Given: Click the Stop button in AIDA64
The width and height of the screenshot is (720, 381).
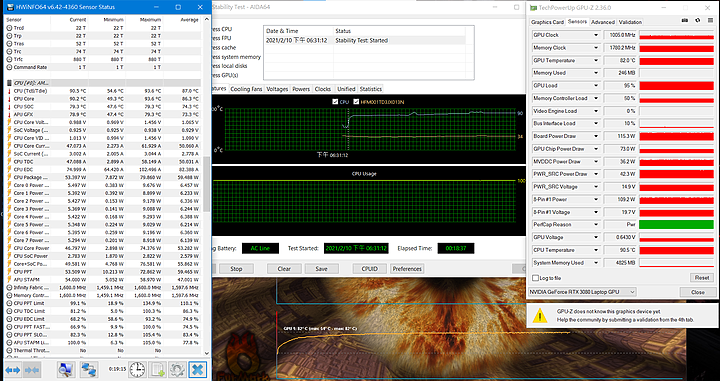Looking at the screenshot, I should point(236,269).
